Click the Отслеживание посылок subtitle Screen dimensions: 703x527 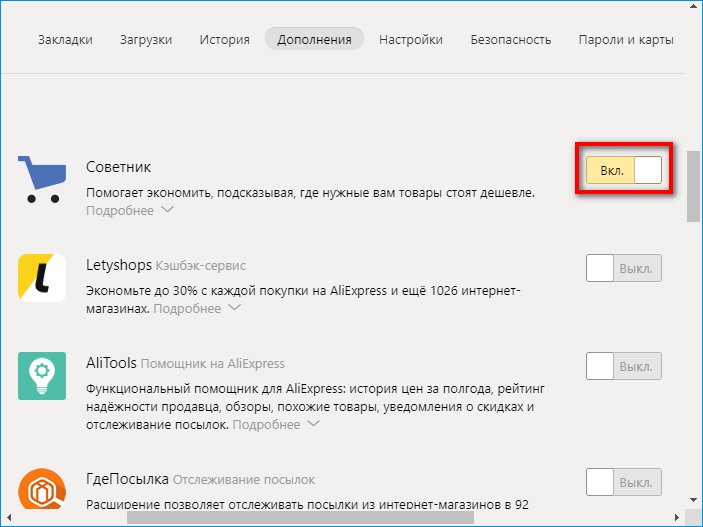pyautogui.click(x=244, y=480)
